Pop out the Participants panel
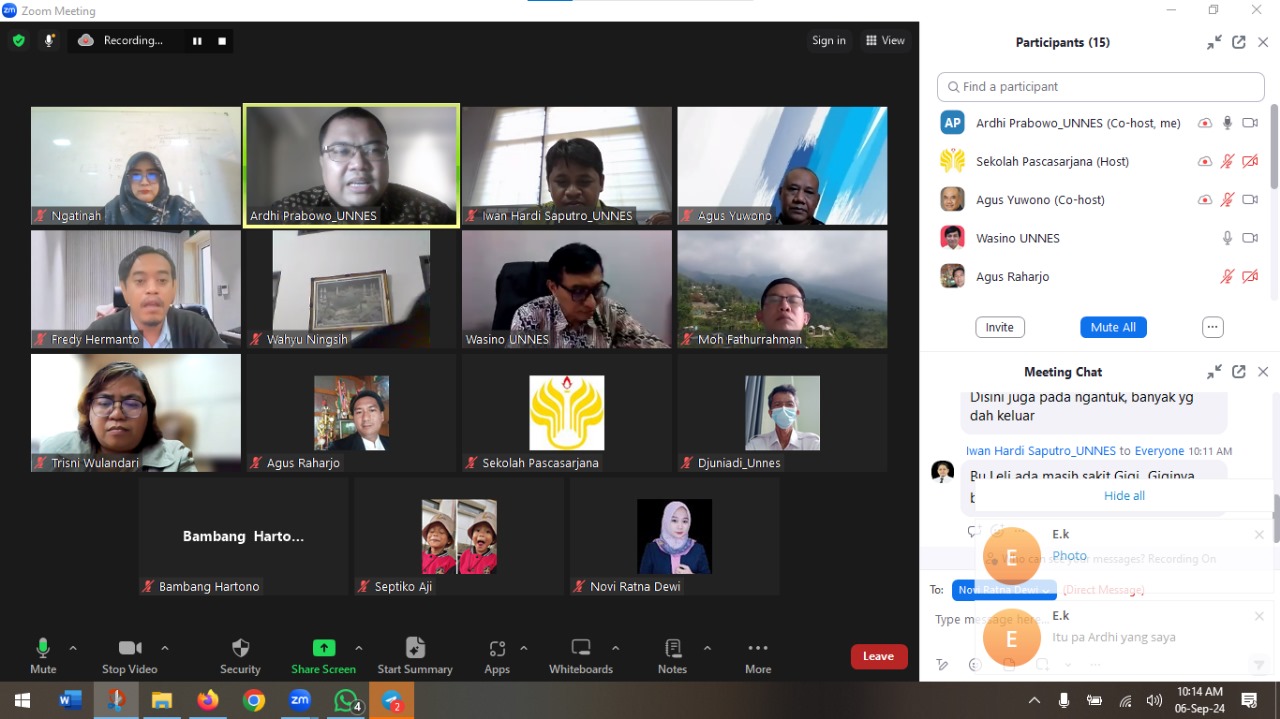Image resolution: width=1280 pixels, height=719 pixels. tap(1238, 42)
